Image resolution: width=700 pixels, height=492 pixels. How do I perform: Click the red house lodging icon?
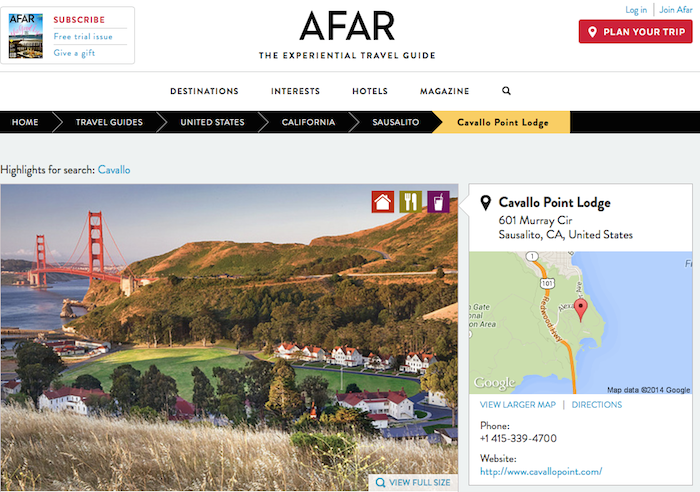point(383,202)
